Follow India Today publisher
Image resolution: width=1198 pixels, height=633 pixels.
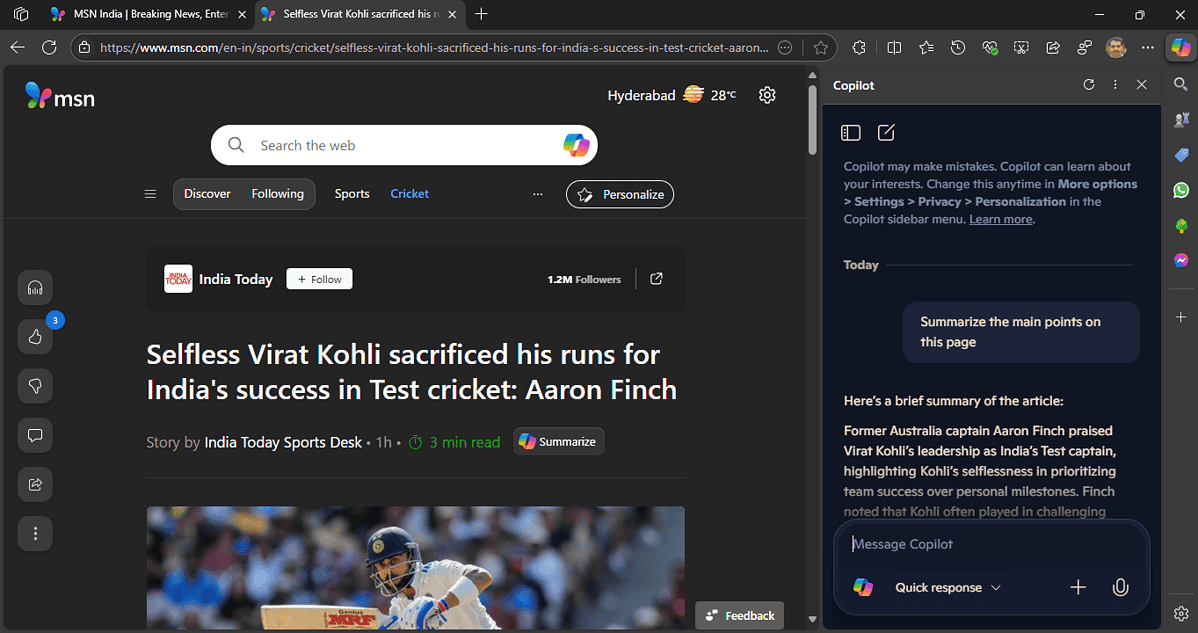click(x=319, y=279)
